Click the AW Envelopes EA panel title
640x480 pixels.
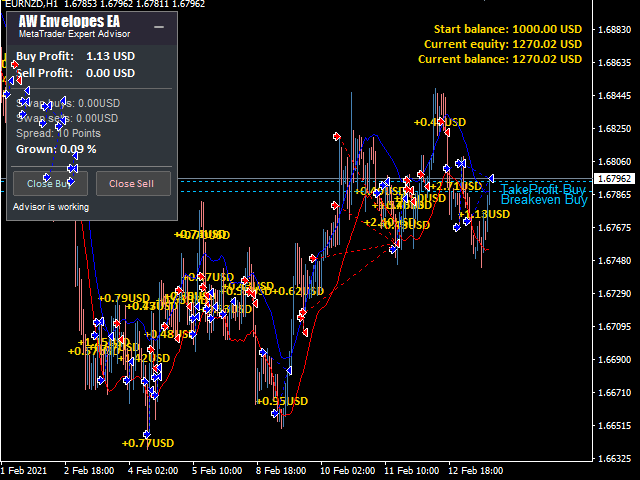[67, 21]
